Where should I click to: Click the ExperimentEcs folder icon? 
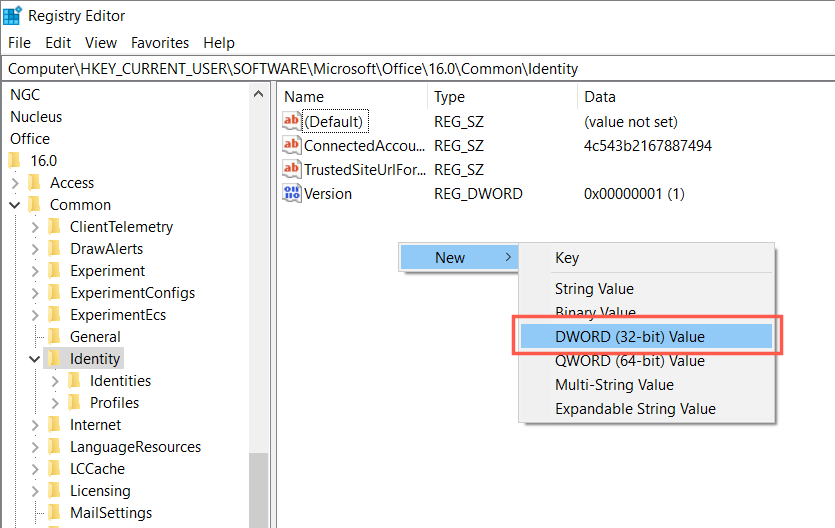[x=54, y=315]
